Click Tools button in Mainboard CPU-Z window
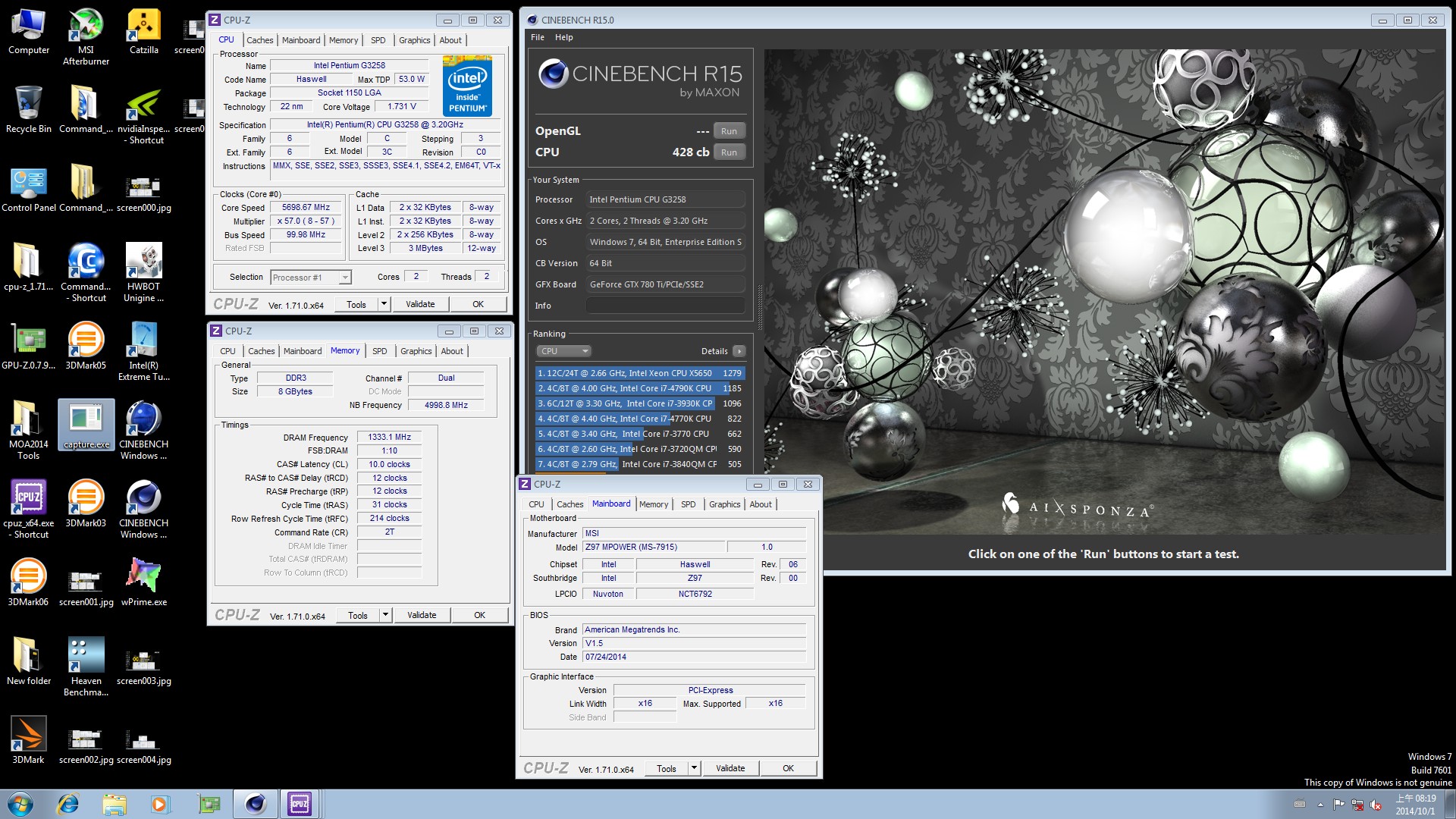 pyautogui.click(x=667, y=768)
